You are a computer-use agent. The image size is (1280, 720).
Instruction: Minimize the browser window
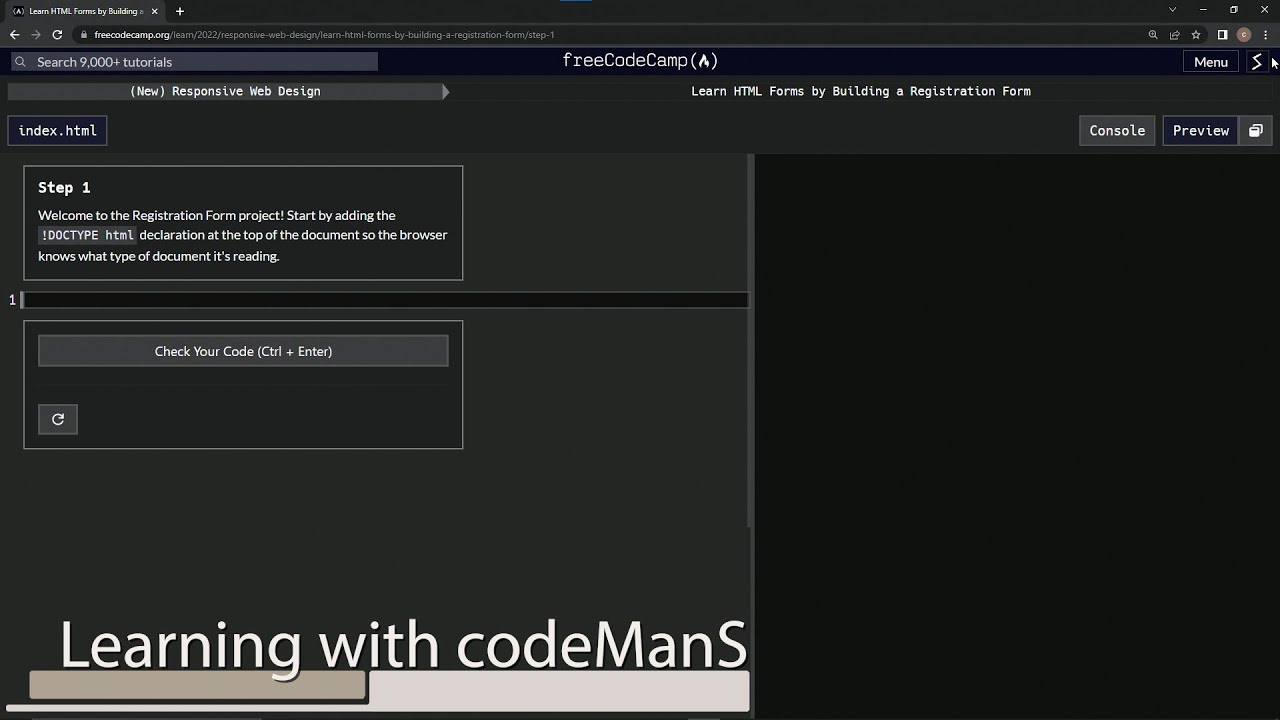pyautogui.click(x=1203, y=10)
